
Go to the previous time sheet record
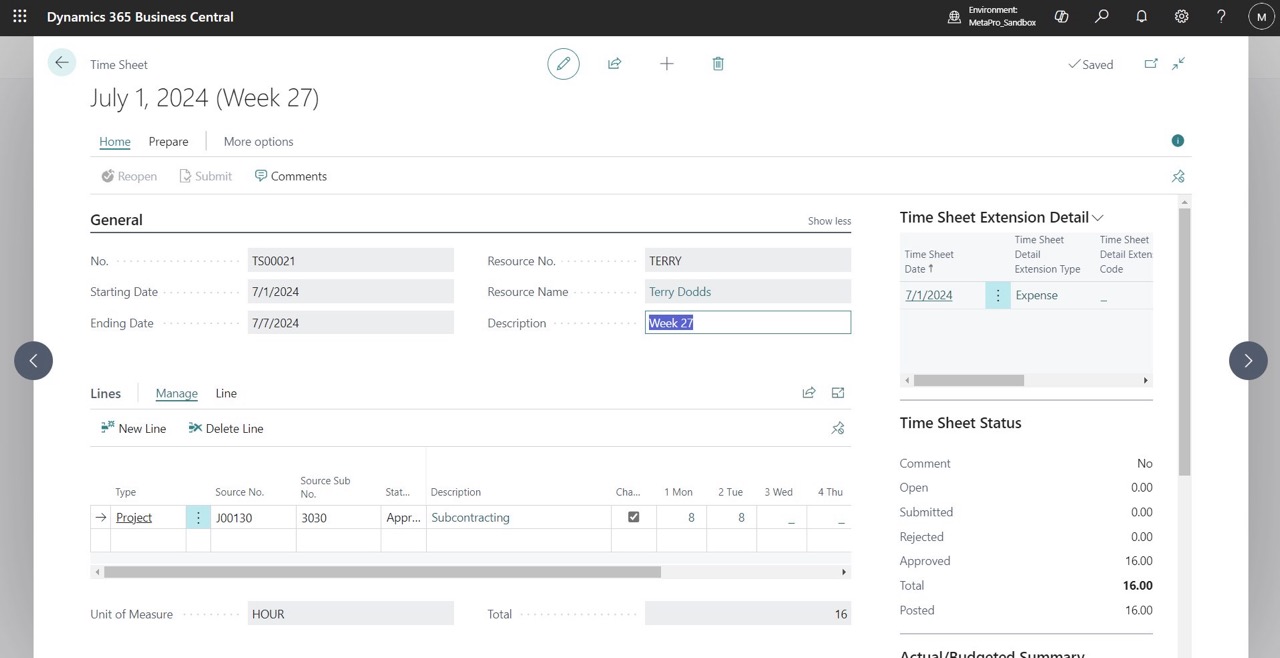click(x=33, y=361)
